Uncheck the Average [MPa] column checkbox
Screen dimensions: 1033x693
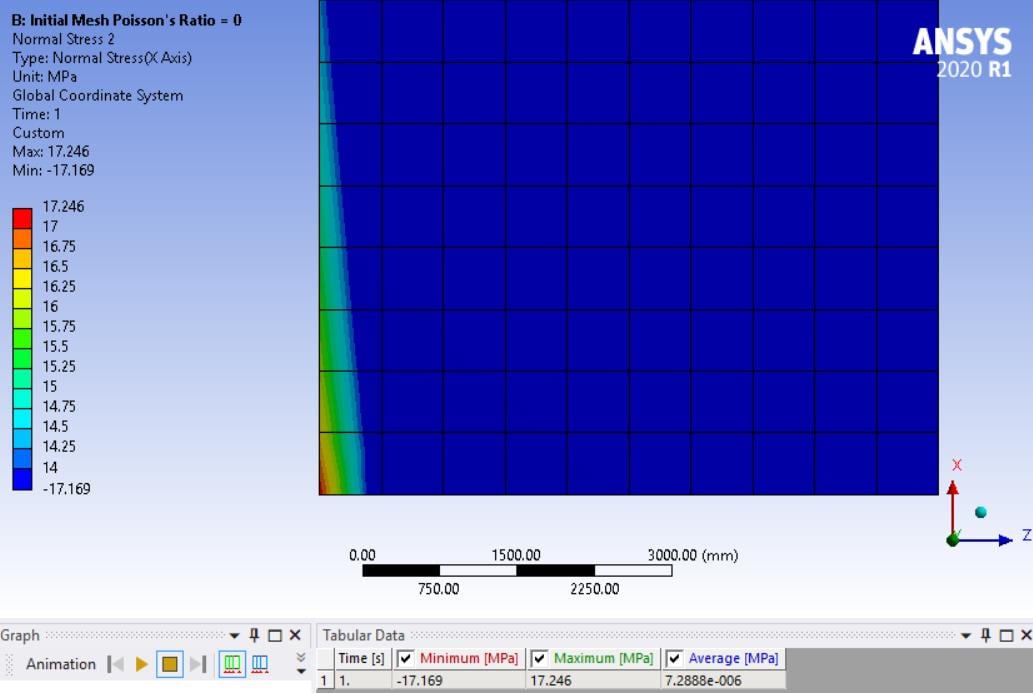tap(674, 658)
